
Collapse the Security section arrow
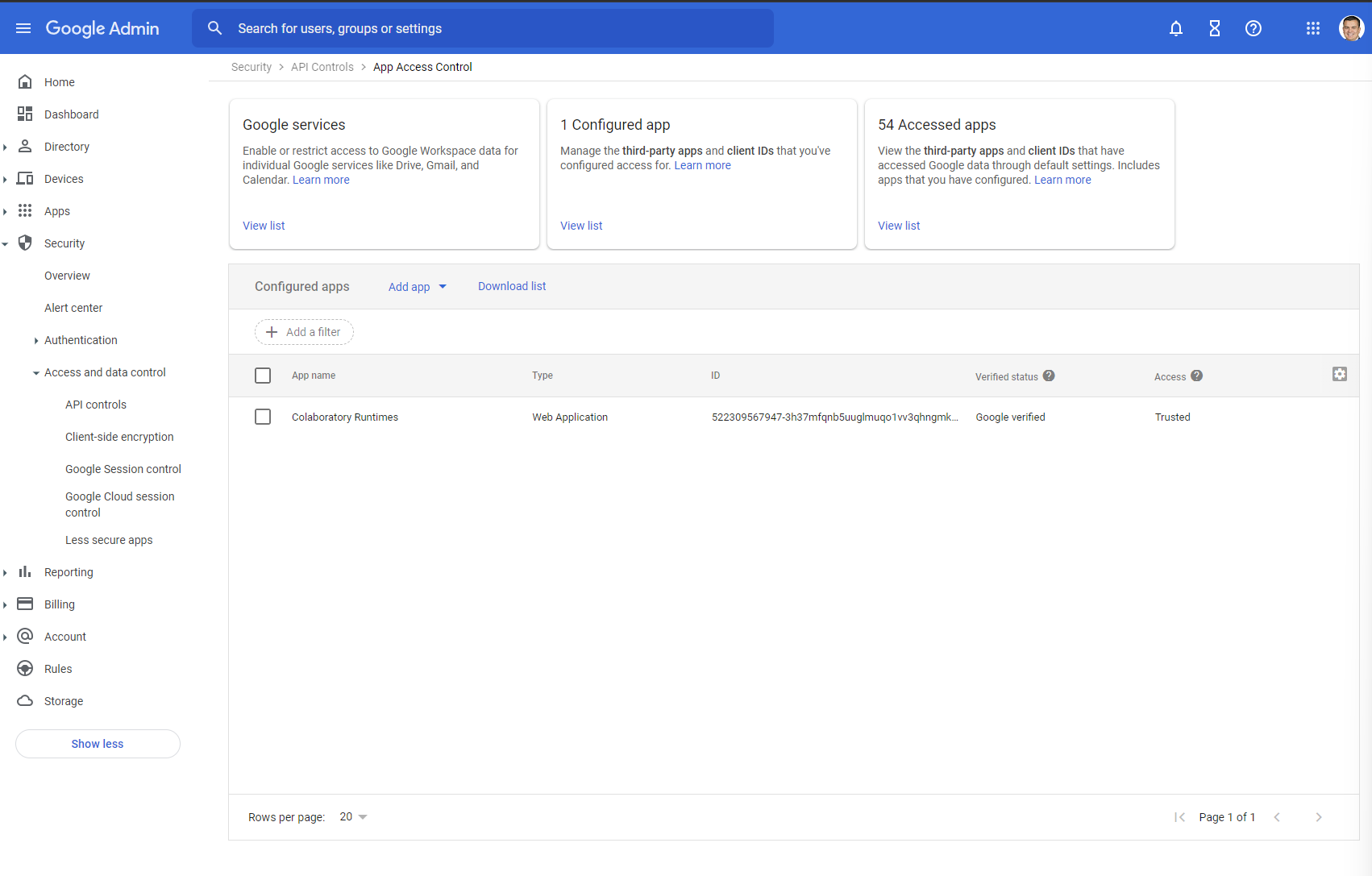click(5, 244)
